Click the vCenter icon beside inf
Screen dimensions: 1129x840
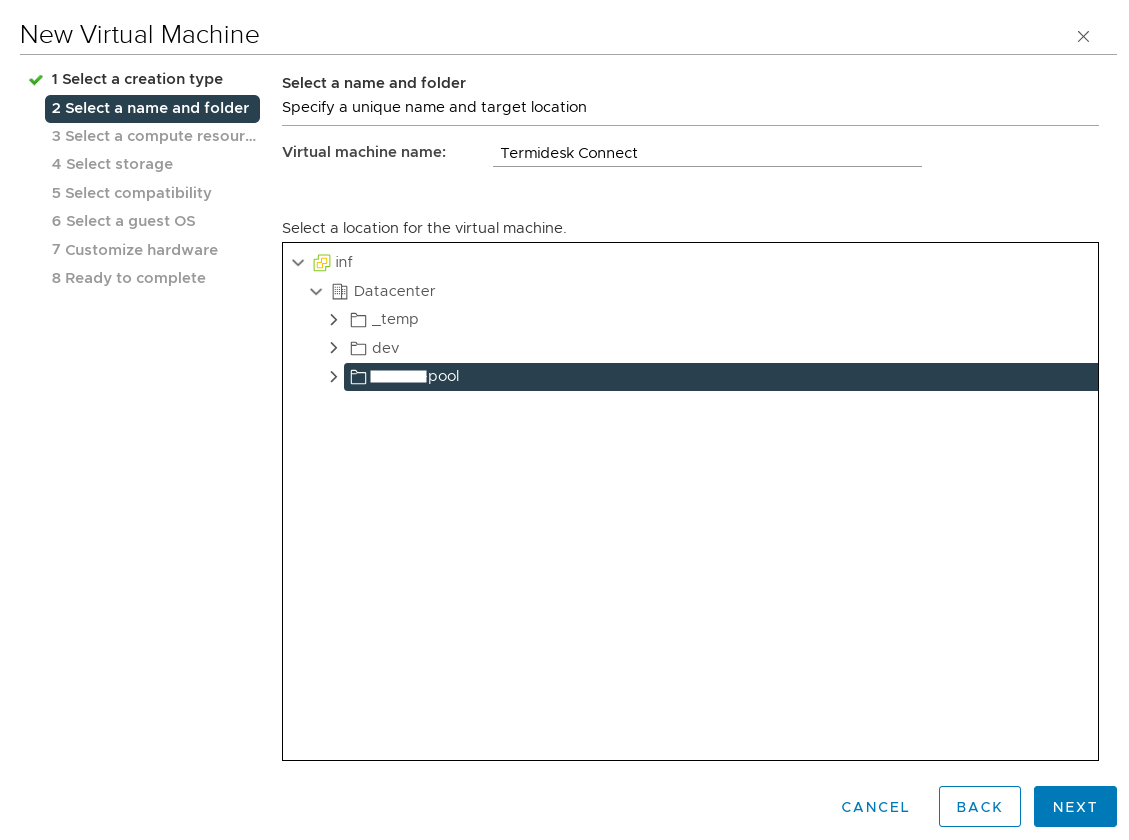coord(322,263)
